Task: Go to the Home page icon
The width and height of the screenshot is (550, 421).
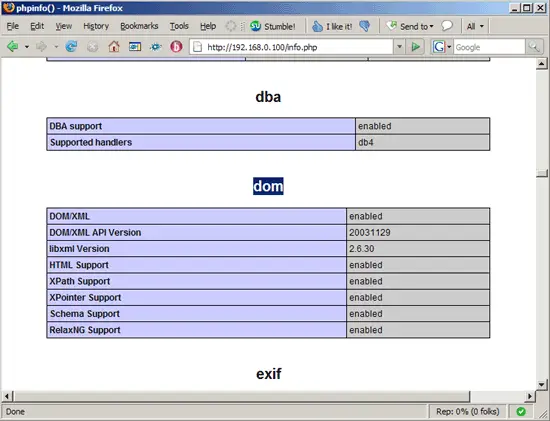Action: pyautogui.click(x=114, y=47)
